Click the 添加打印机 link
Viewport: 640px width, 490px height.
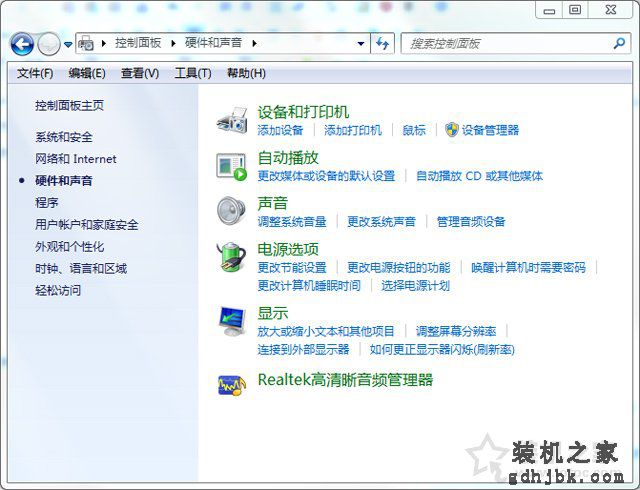(x=353, y=130)
